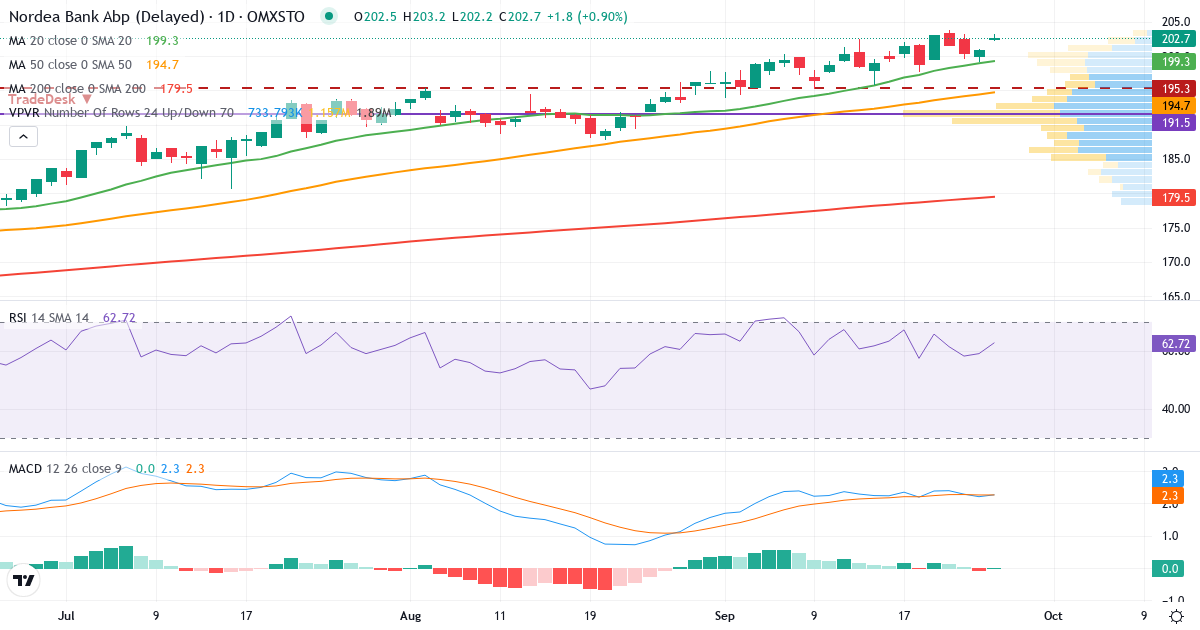Click the green 199.3 MA 20 price label
This screenshot has height=630, width=1200.
pos(1172,61)
